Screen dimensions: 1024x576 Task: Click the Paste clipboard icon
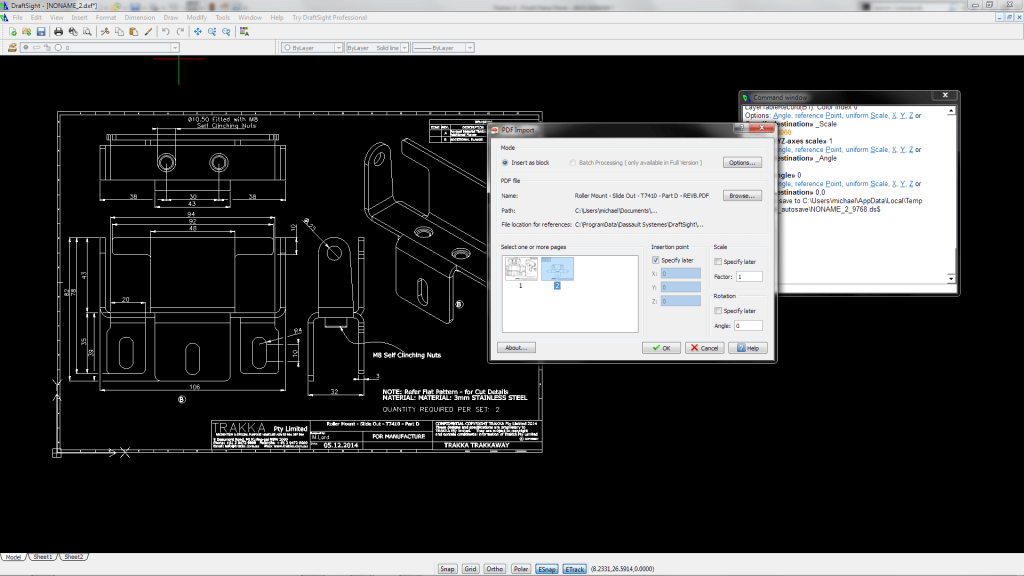[133, 32]
